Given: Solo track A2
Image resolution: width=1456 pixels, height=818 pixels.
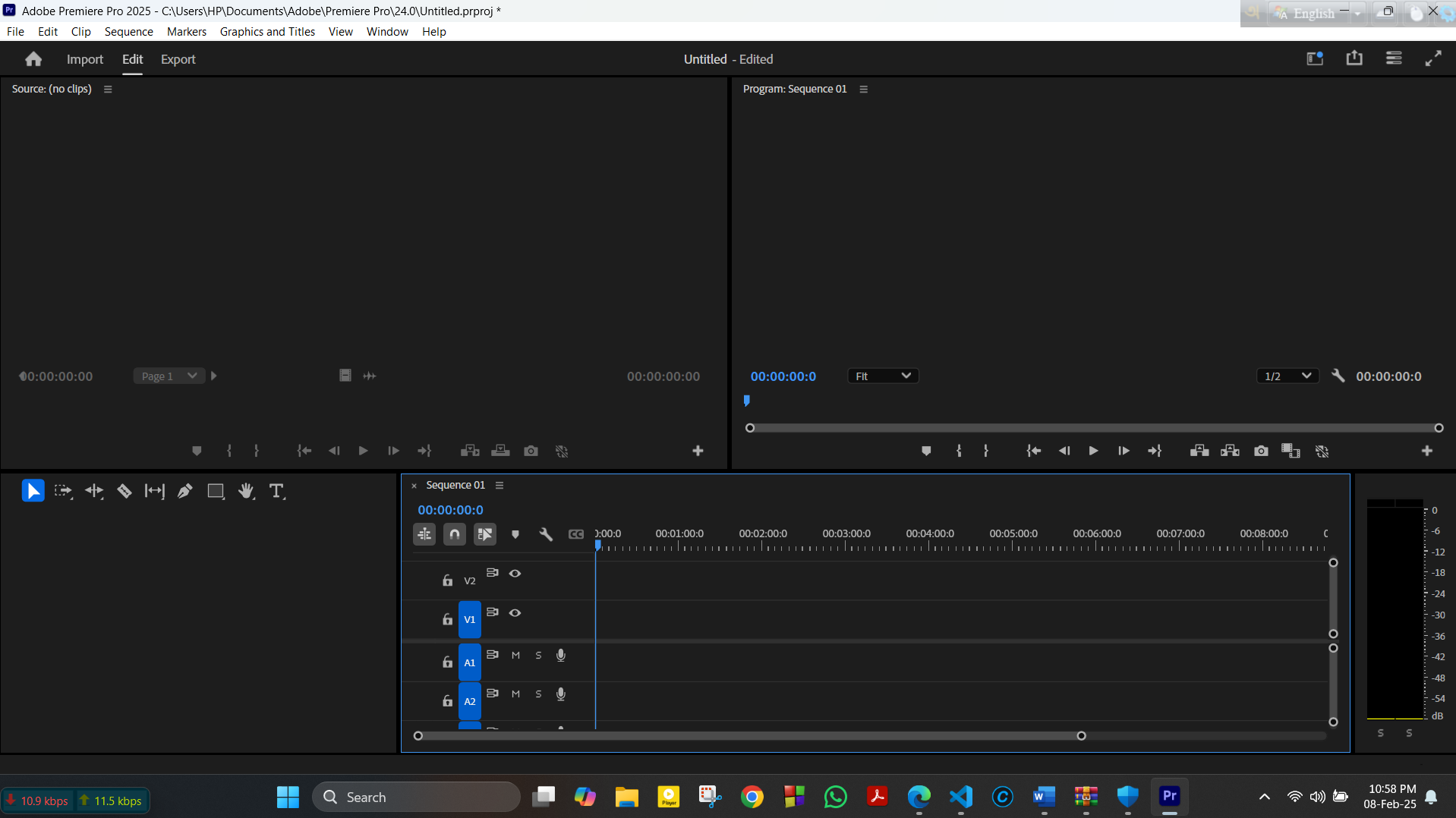Looking at the screenshot, I should pos(538,694).
